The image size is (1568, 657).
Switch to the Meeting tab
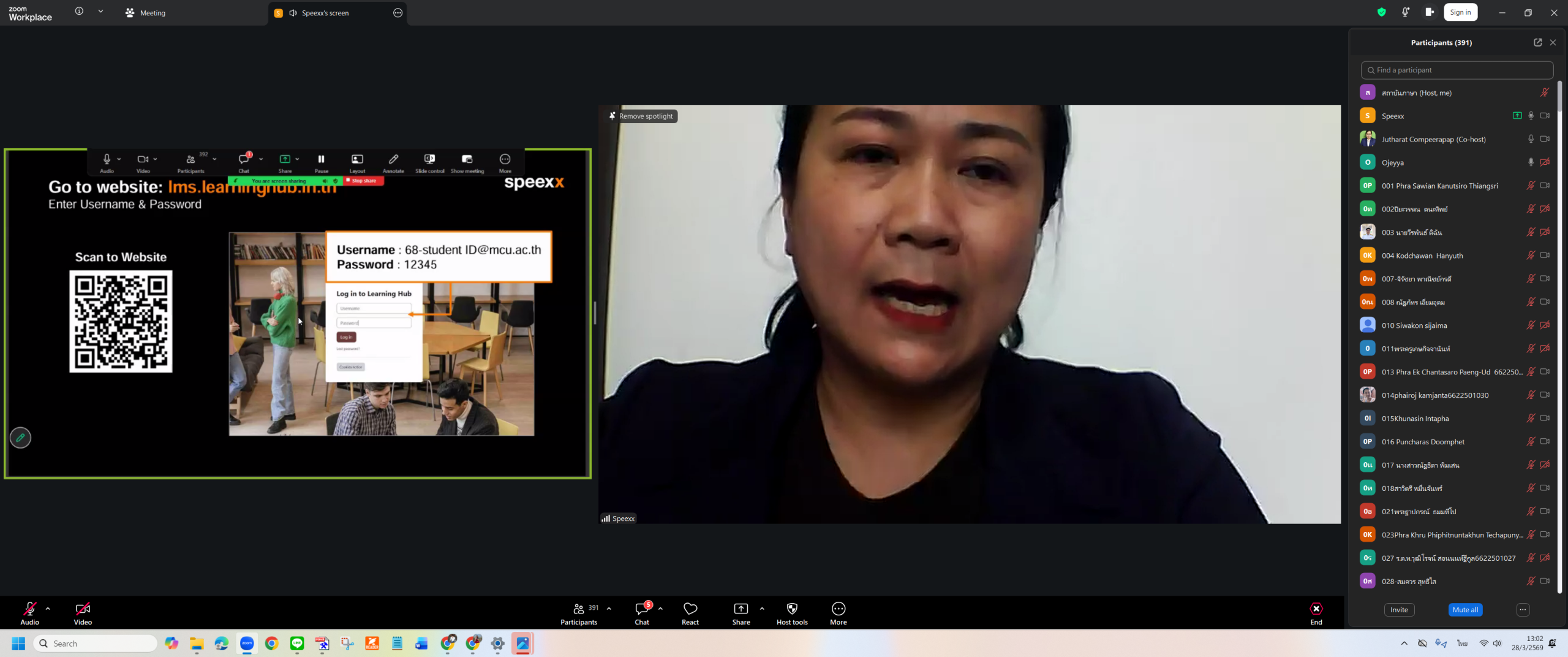[146, 13]
